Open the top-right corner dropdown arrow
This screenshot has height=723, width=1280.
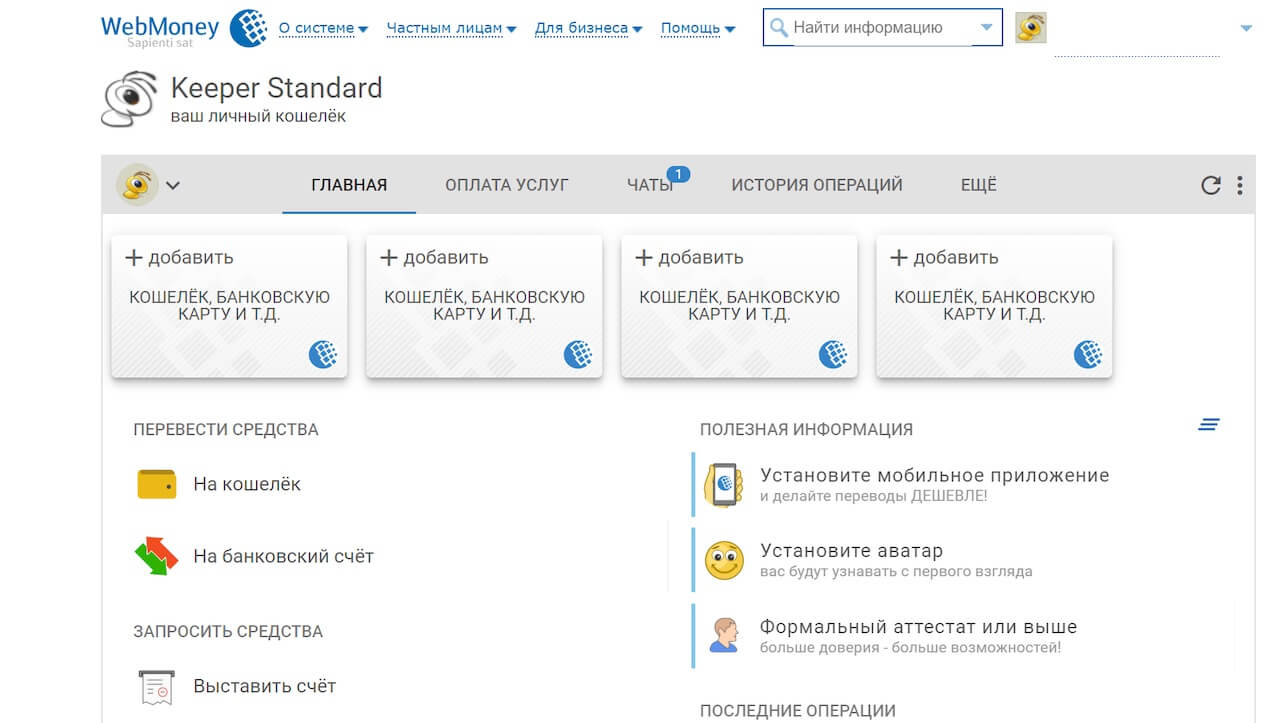(x=1246, y=29)
